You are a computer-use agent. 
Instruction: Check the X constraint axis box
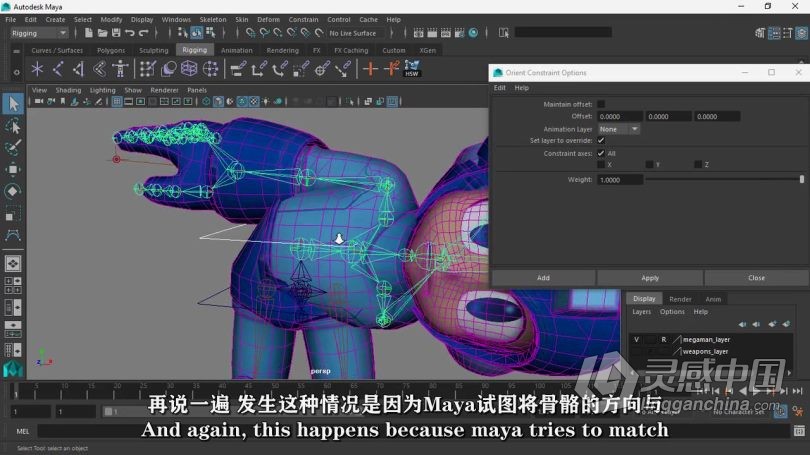click(x=601, y=165)
